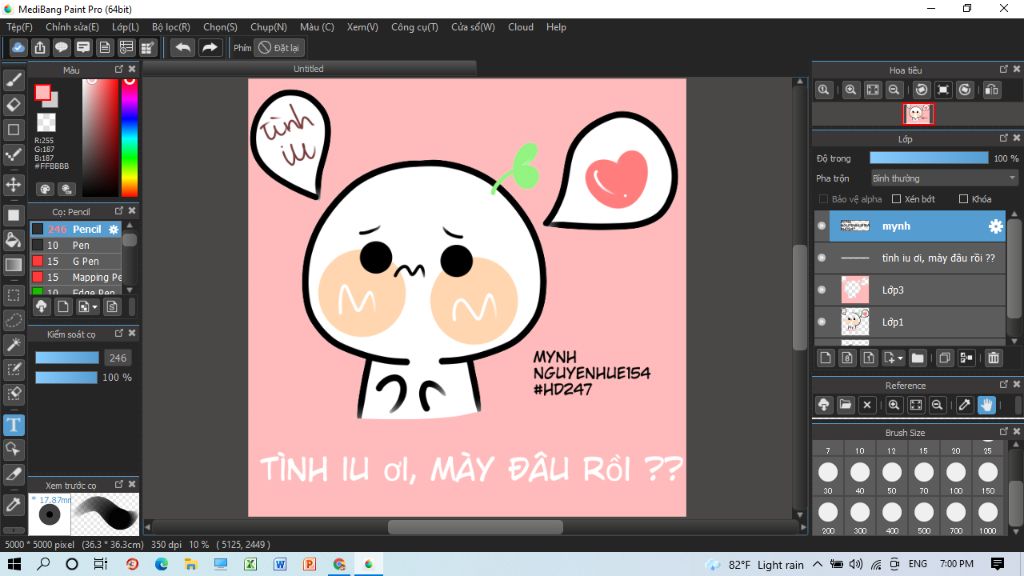Select the Lasso tool
Viewport: 1024px width, 576px height.
[x=14, y=320]
